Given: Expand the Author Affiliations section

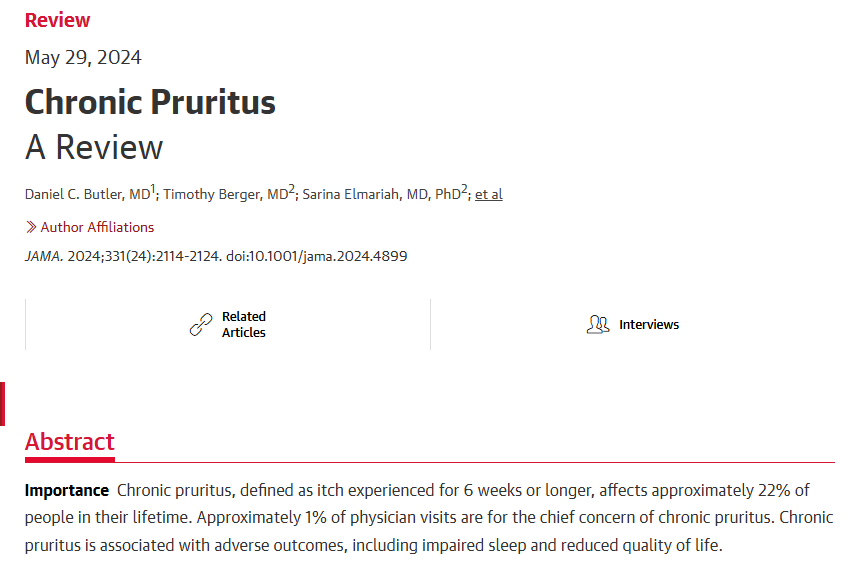Looking at the screenshot, I should (90, 227).
